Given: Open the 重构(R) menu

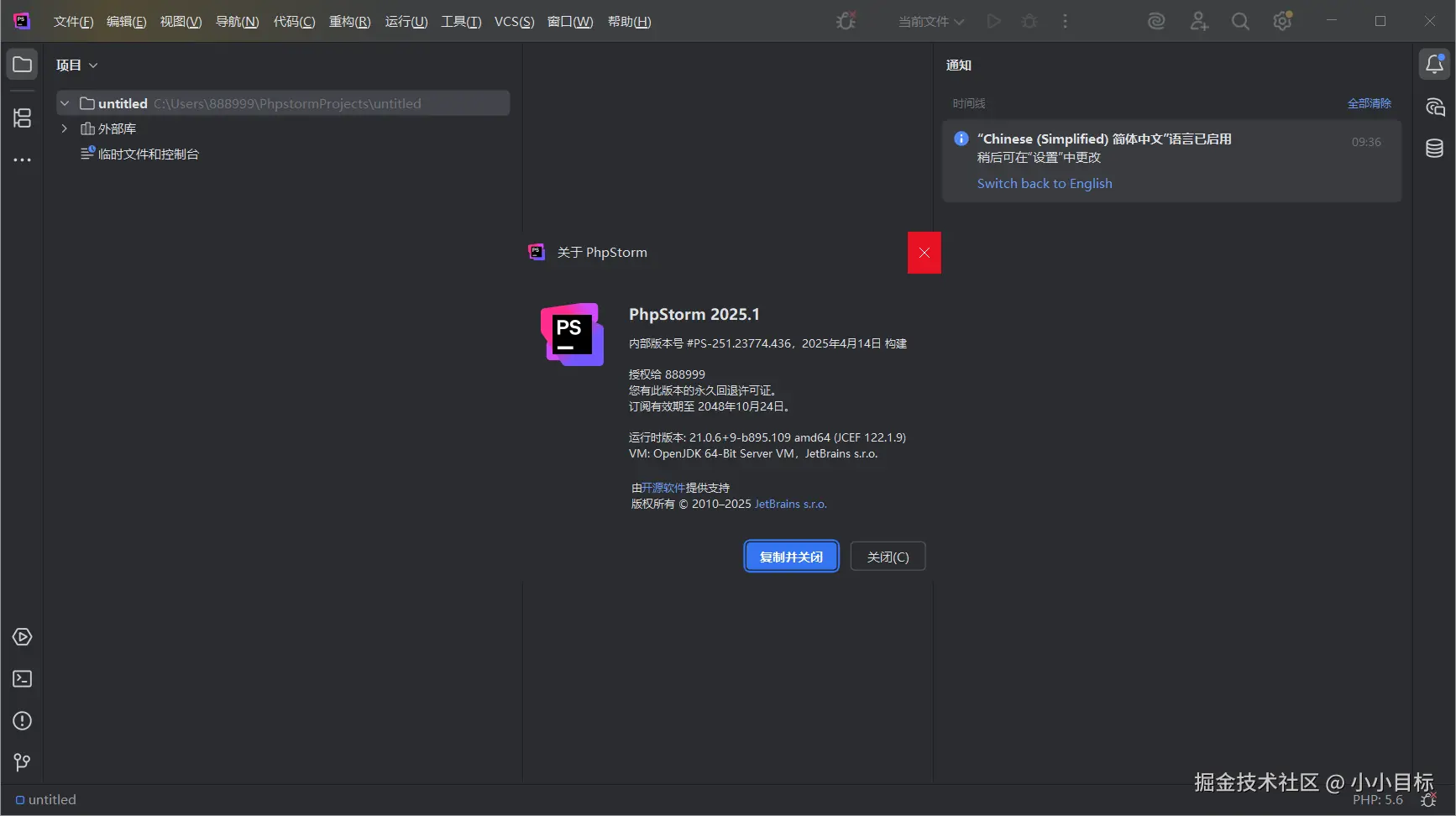Looking at the screenshot, I should [350, 22].
